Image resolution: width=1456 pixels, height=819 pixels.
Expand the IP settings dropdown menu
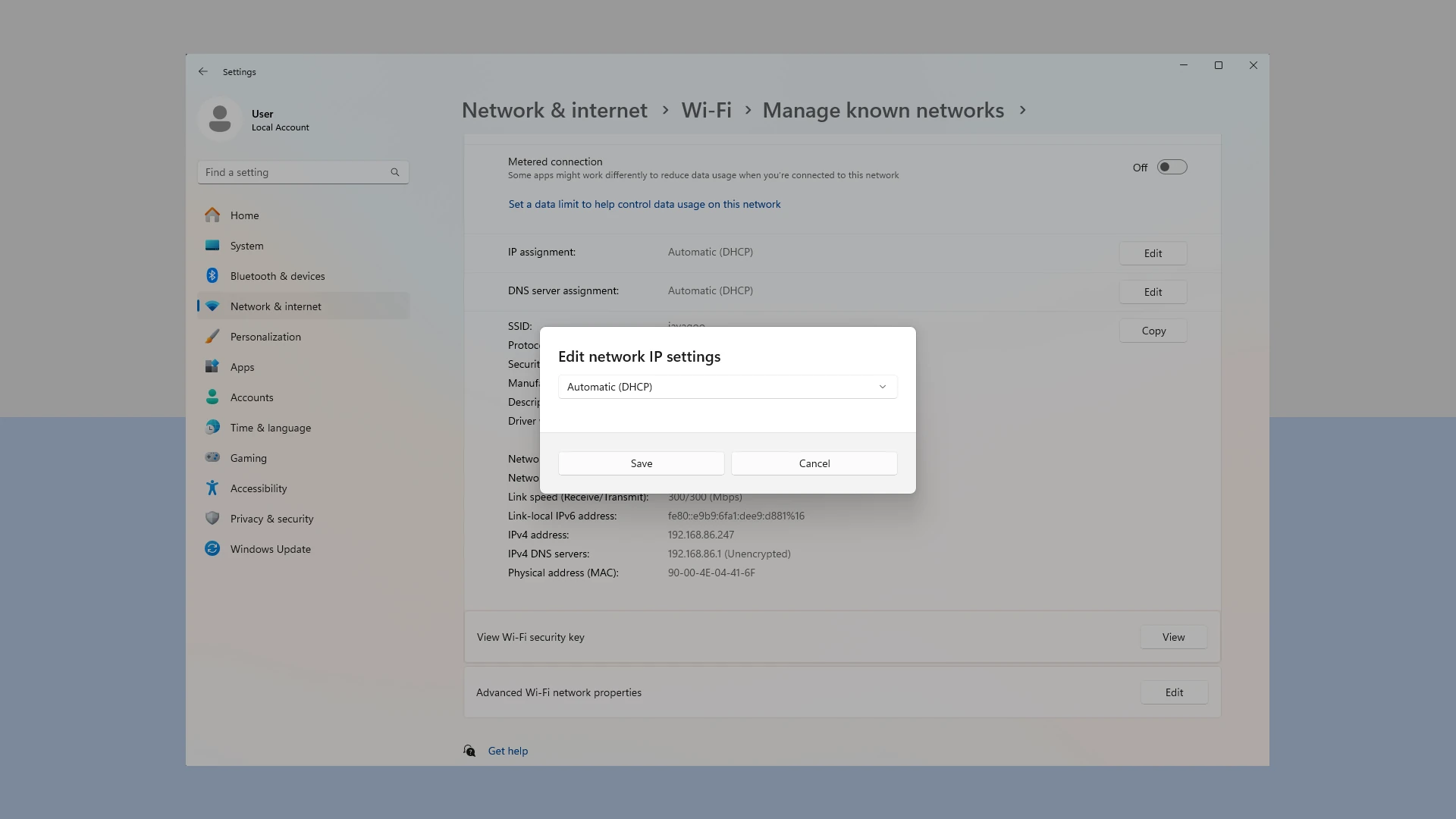click(727, 386)
